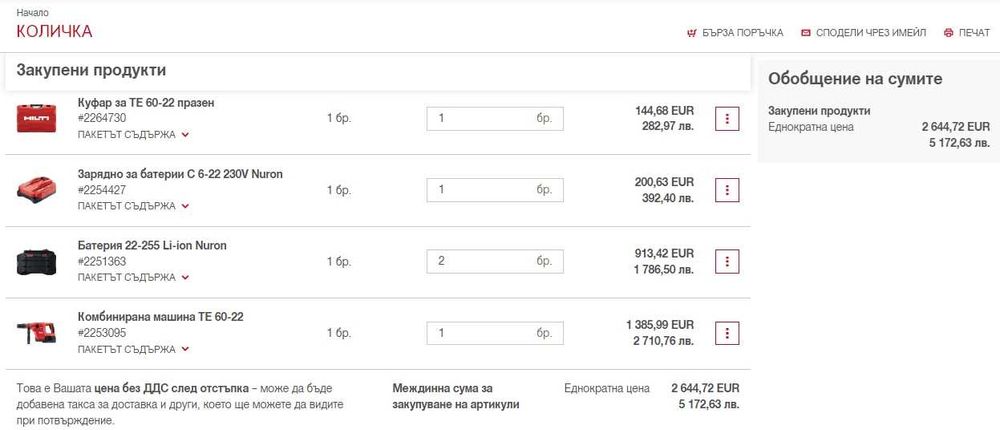Viewport: 1000px width, 430px height.
Task: Select price 1 786,50 лв.
Action: coord(664,269)
